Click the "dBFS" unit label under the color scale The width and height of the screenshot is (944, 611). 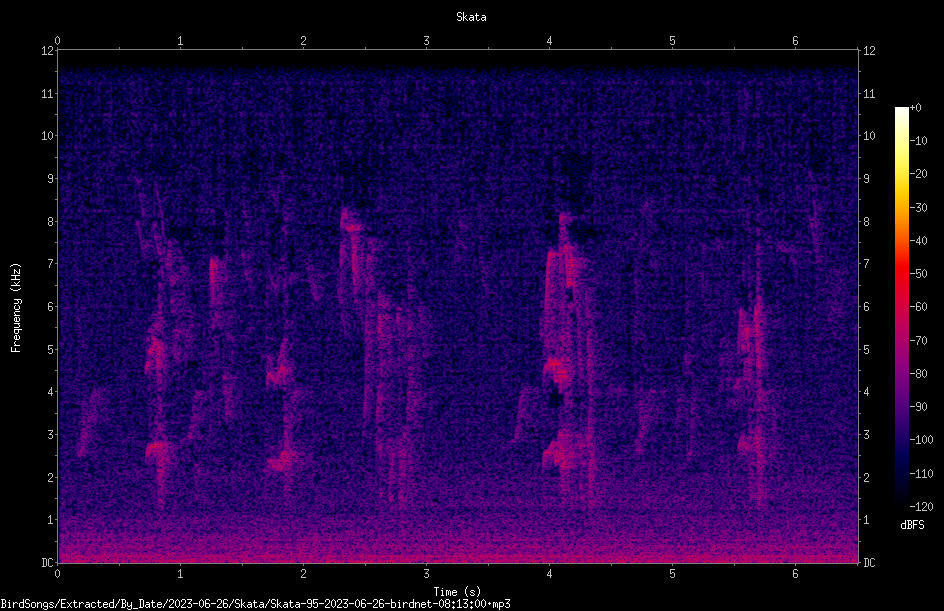coord(912,525)
